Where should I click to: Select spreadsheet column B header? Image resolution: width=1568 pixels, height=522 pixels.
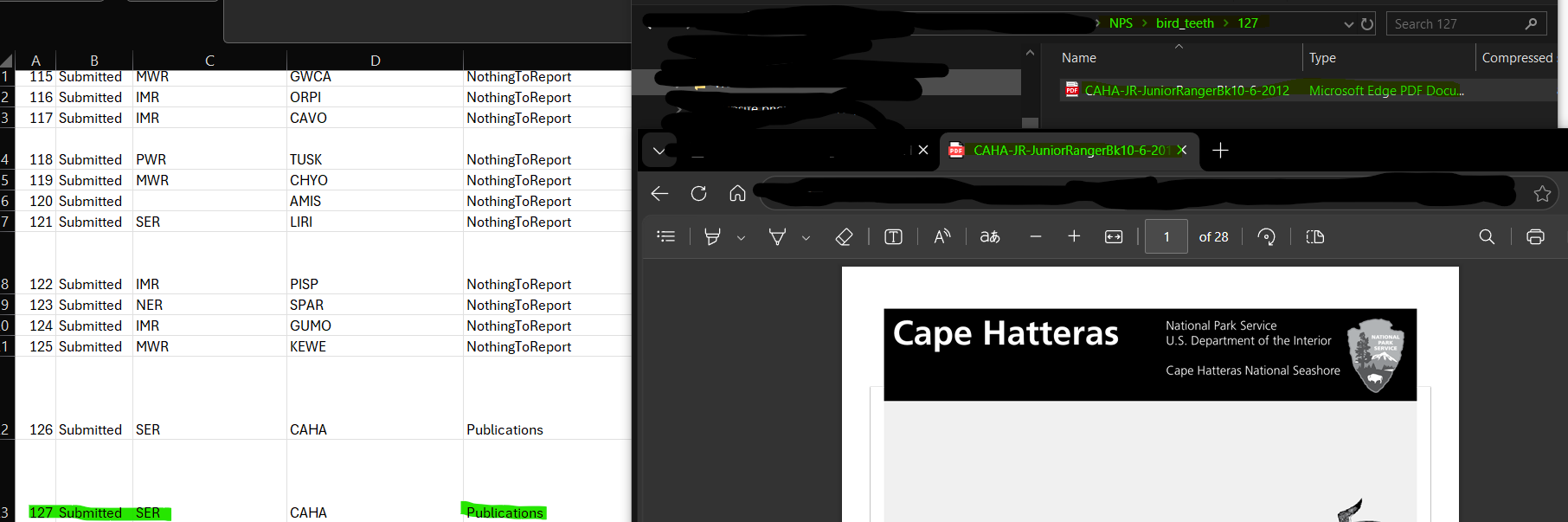click(x=94, y=61)
